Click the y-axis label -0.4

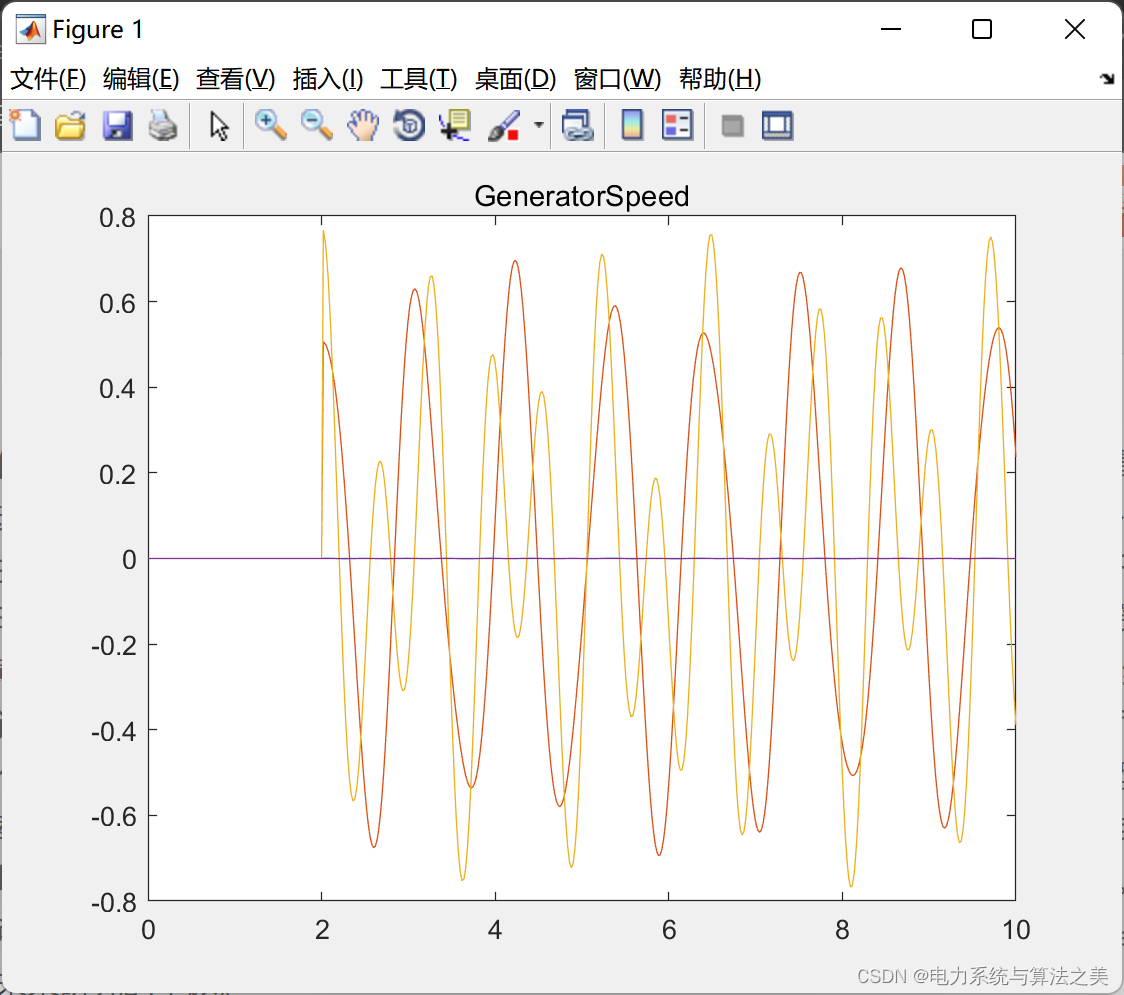[x=114, y=732]
